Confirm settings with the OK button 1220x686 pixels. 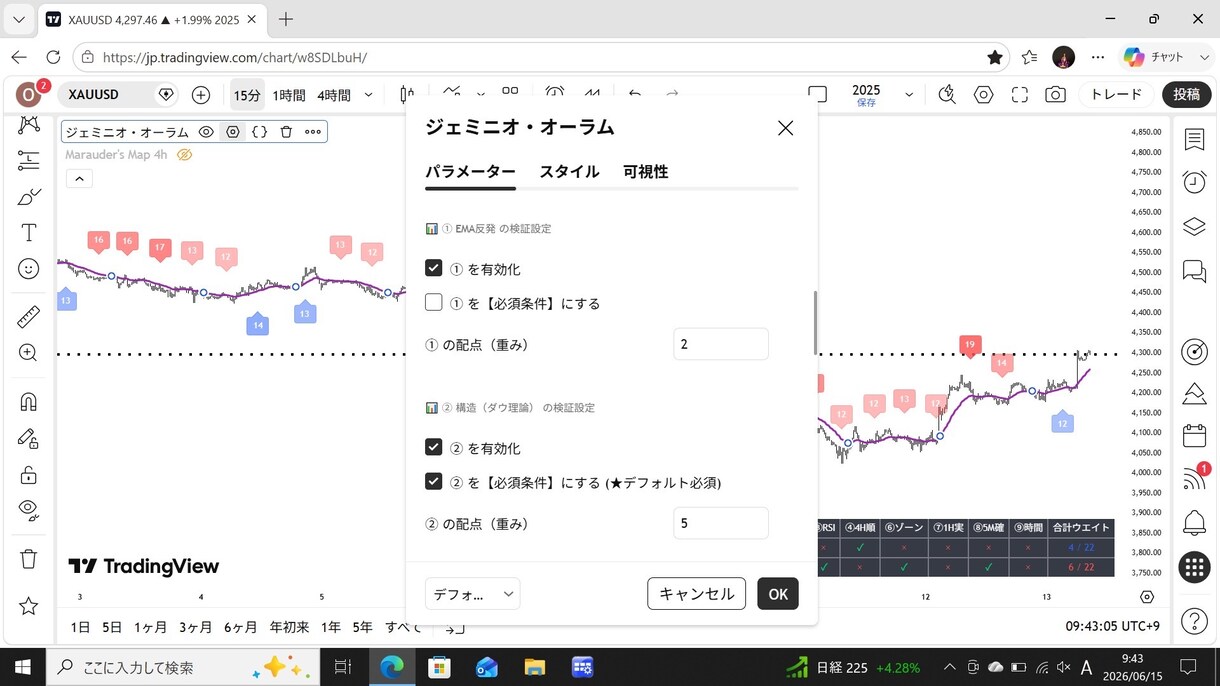[778, 594]
